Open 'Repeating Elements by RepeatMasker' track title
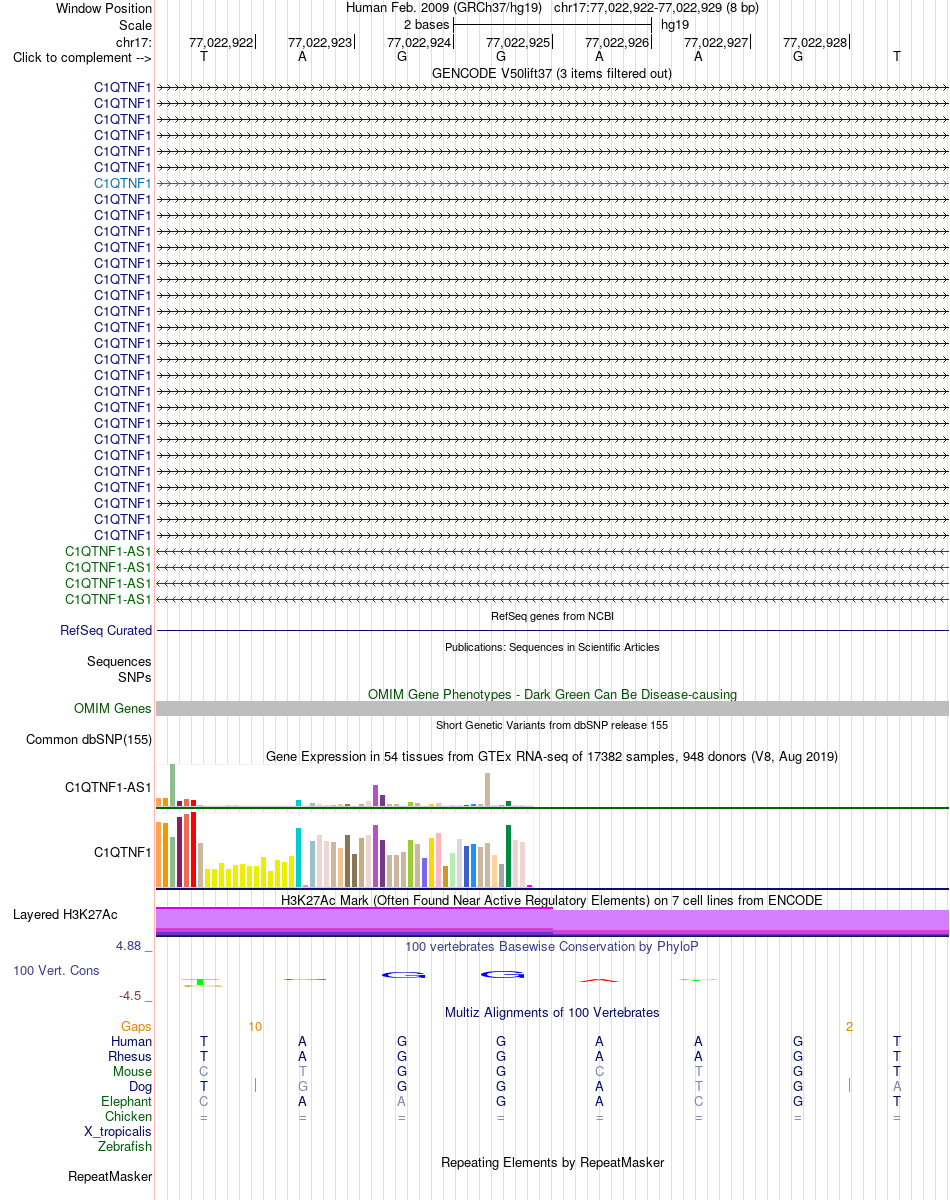950x1200 pixels. 552,1162
